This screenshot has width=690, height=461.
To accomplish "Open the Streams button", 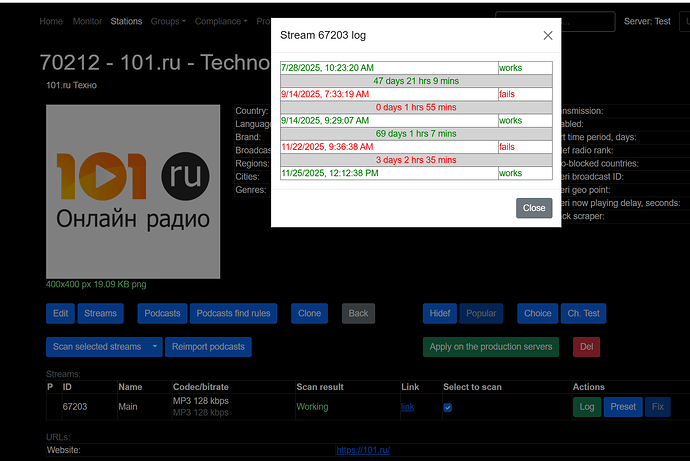I will pos(100,313).
